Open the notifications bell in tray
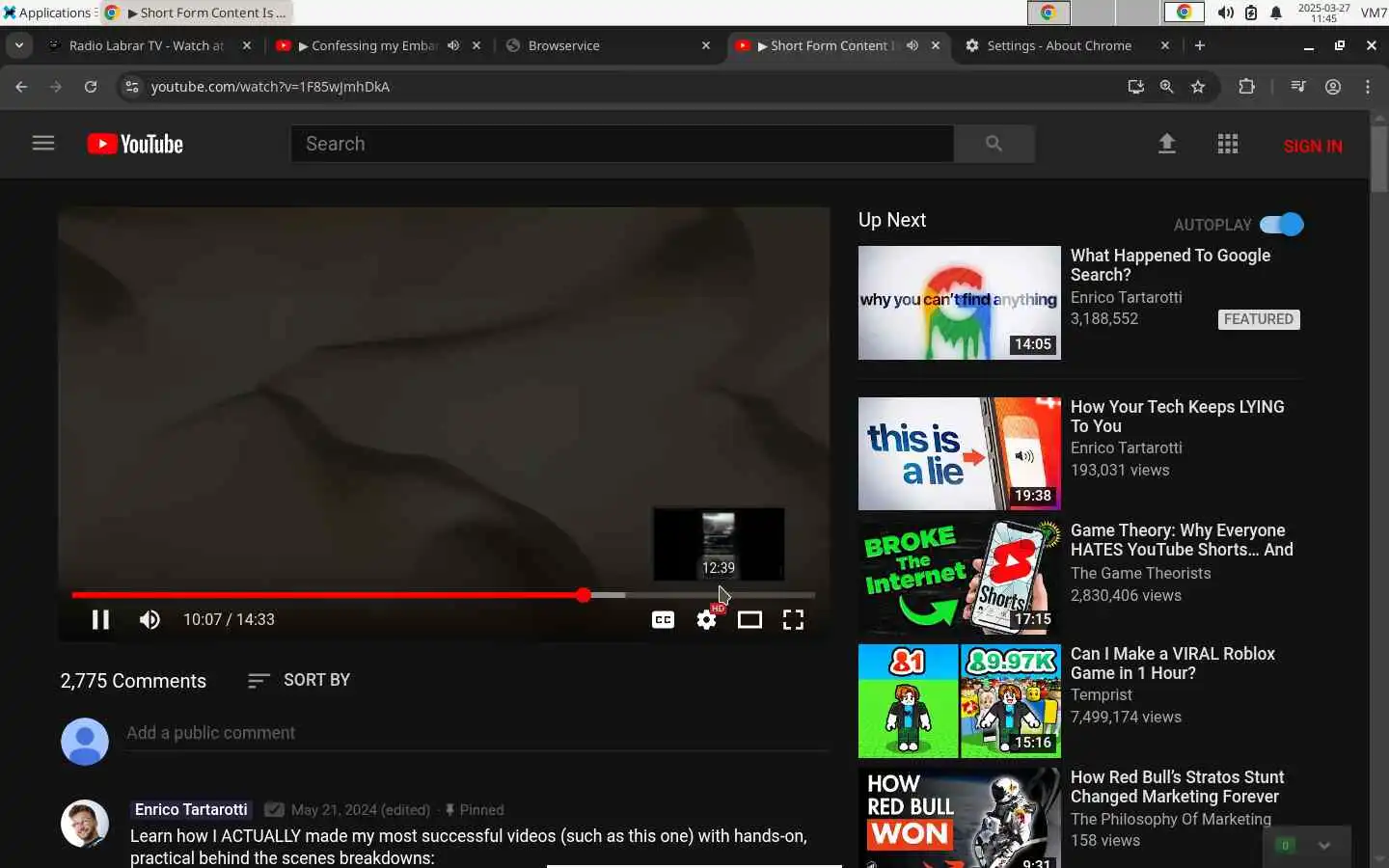The width and height of the screenshot is (1389, 868). [x=1276, y=13]
